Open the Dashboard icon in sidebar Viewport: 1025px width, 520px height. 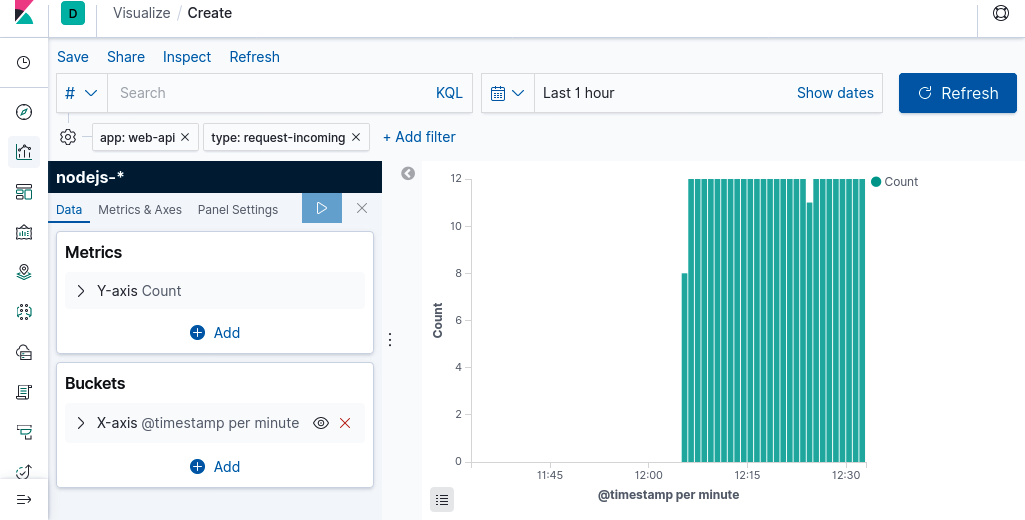[x=24, y=192]
